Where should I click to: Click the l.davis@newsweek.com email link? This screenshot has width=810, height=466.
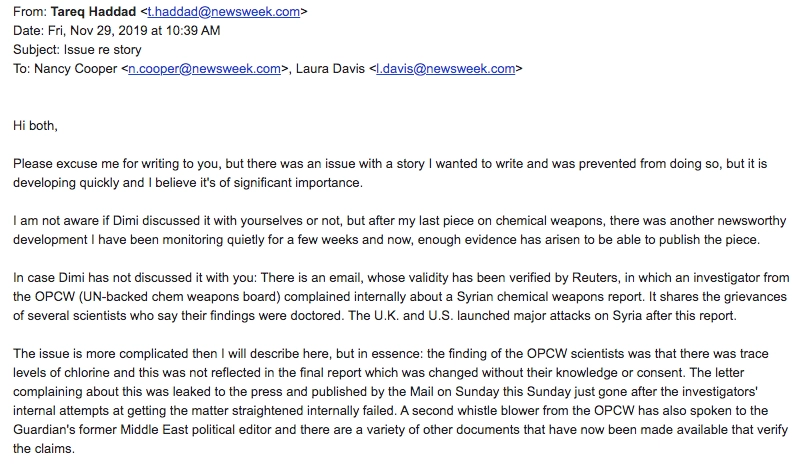click(x=446, y=69)
